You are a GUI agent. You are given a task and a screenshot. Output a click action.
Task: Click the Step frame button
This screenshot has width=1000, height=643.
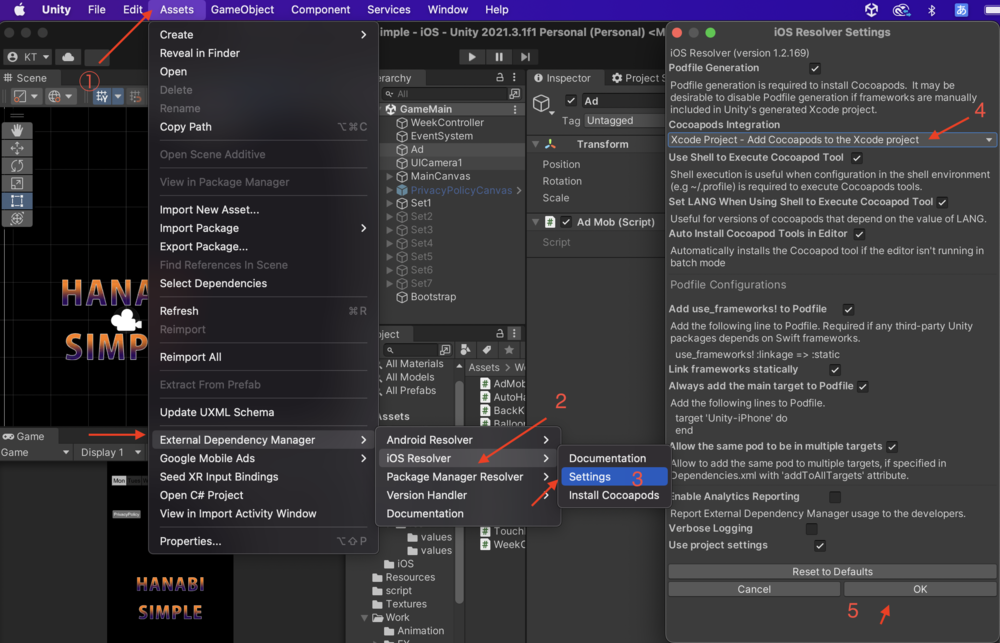(525, 57)
